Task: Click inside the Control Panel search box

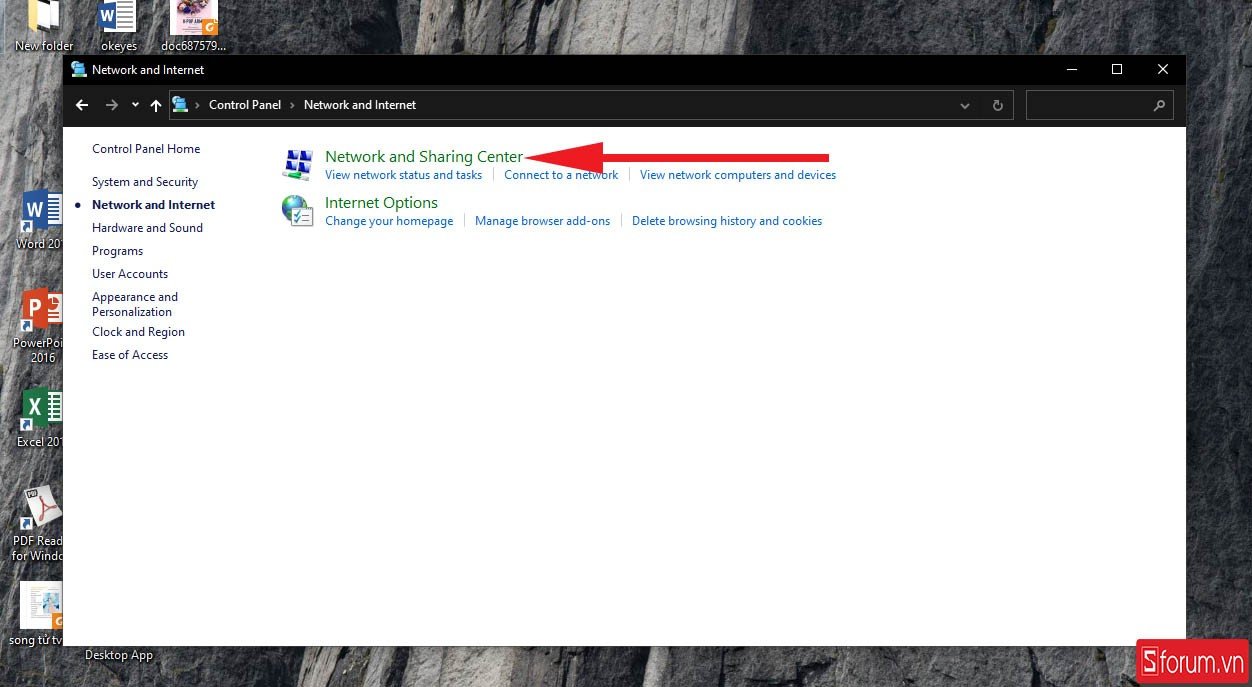Action: click(1090, 105)
